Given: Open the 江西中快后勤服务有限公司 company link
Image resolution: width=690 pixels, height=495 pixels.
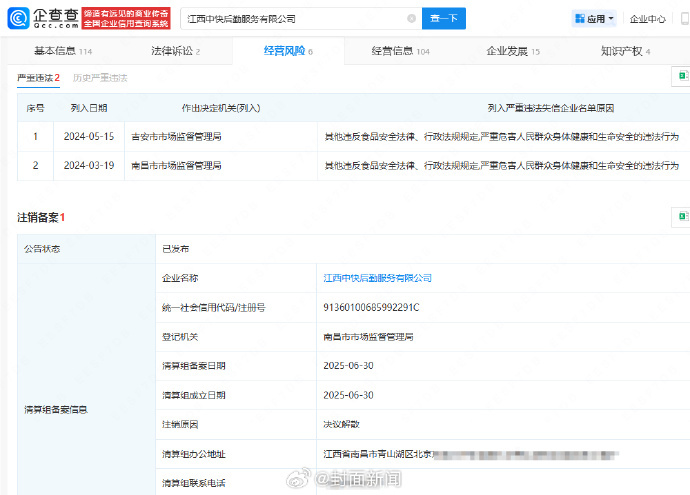Looking at the screenshot, I should 377,278.
